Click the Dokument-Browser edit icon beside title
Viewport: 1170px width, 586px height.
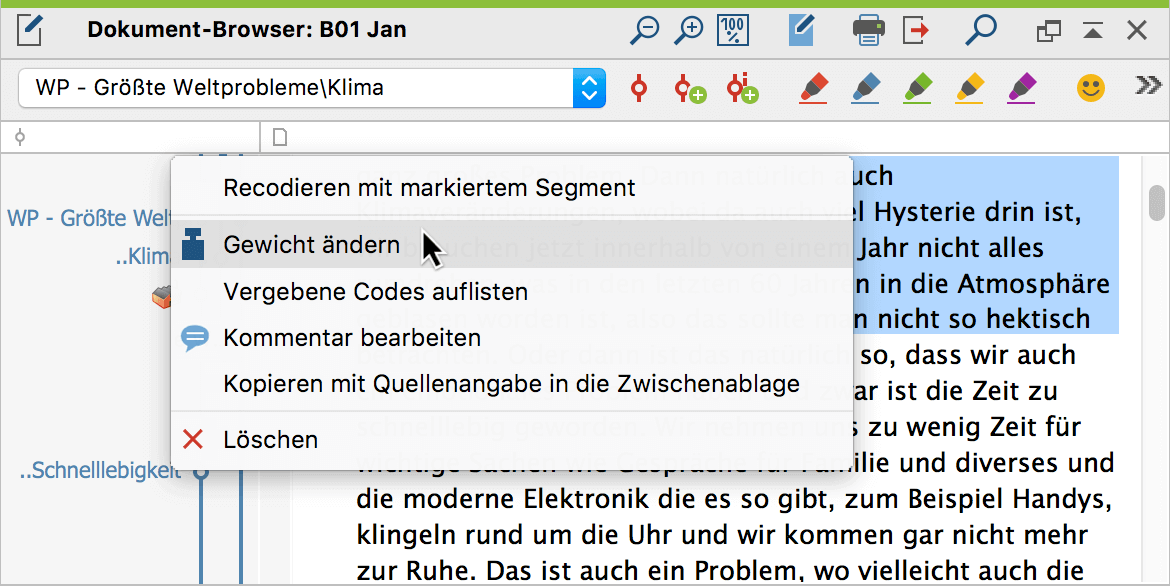30,31
